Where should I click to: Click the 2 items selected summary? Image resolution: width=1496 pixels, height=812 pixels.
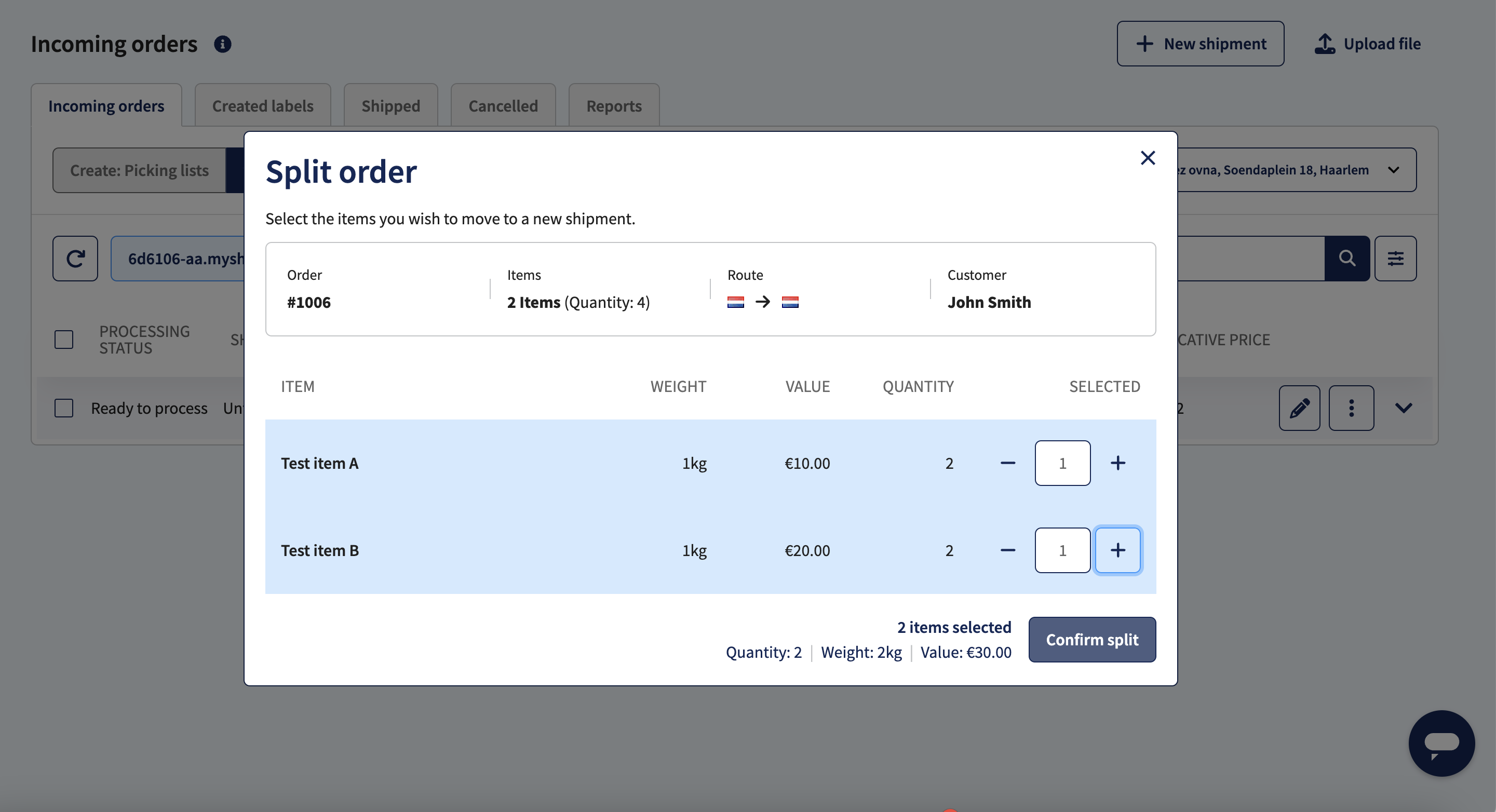pyautogui.click(x=953, y=627)
